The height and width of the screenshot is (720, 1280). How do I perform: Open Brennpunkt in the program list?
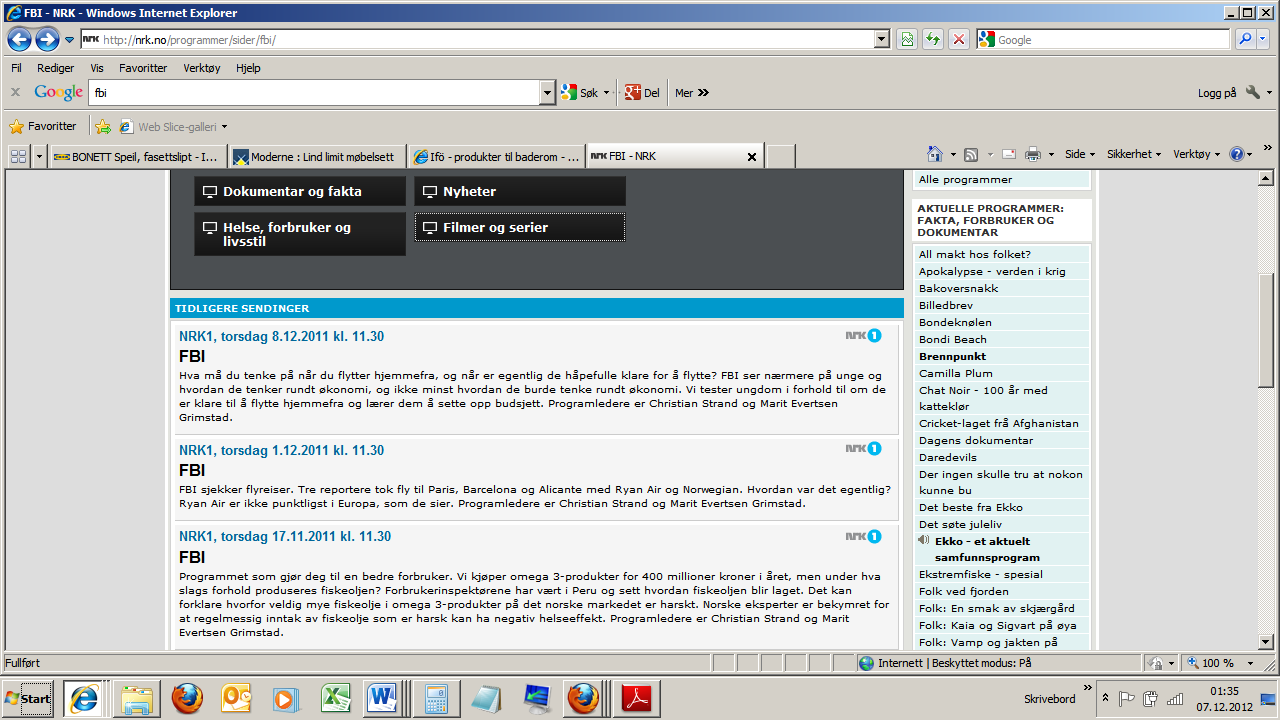pyautogui.click(x=952, y=356)
